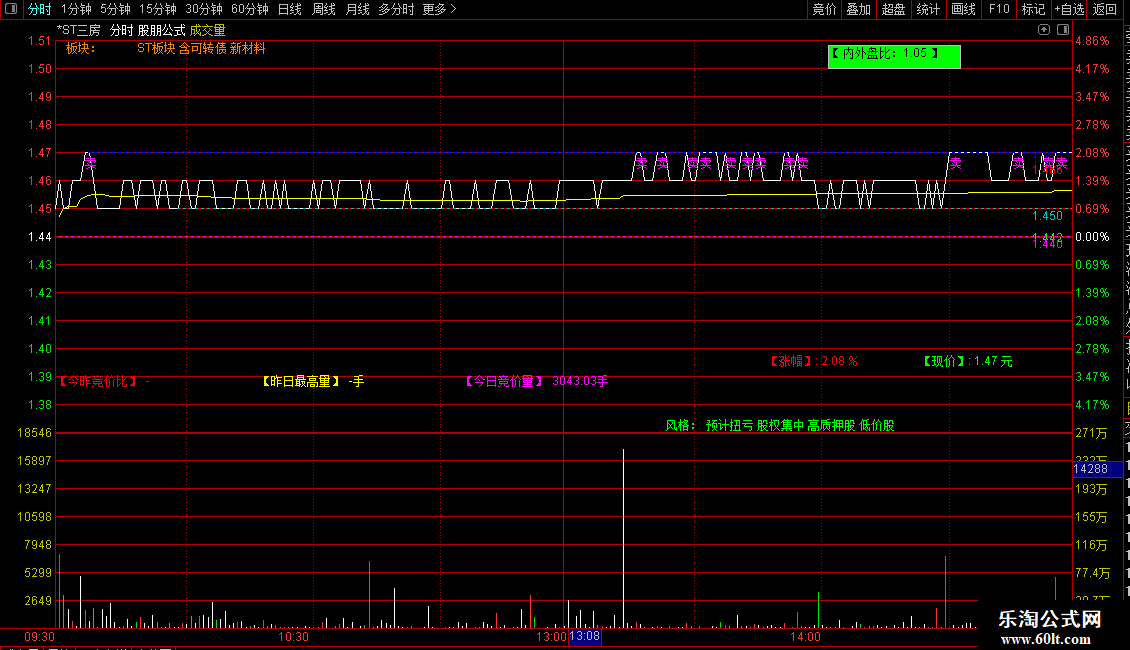Click 返回 to go back
Screen dimensions: 1130x650
pyautogui.click(x=1105, y=9)
